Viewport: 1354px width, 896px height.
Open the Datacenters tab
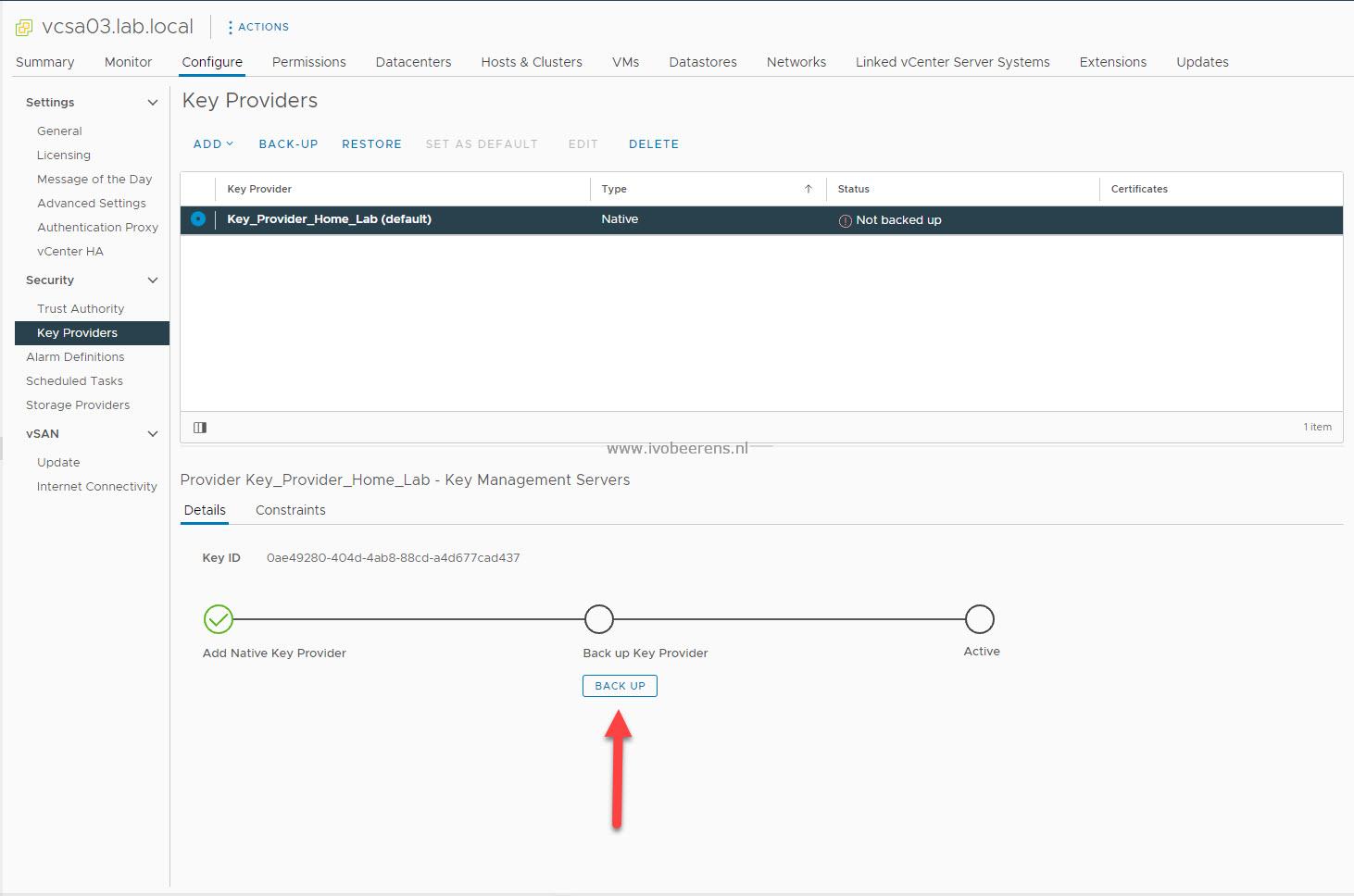pos(413,62)
